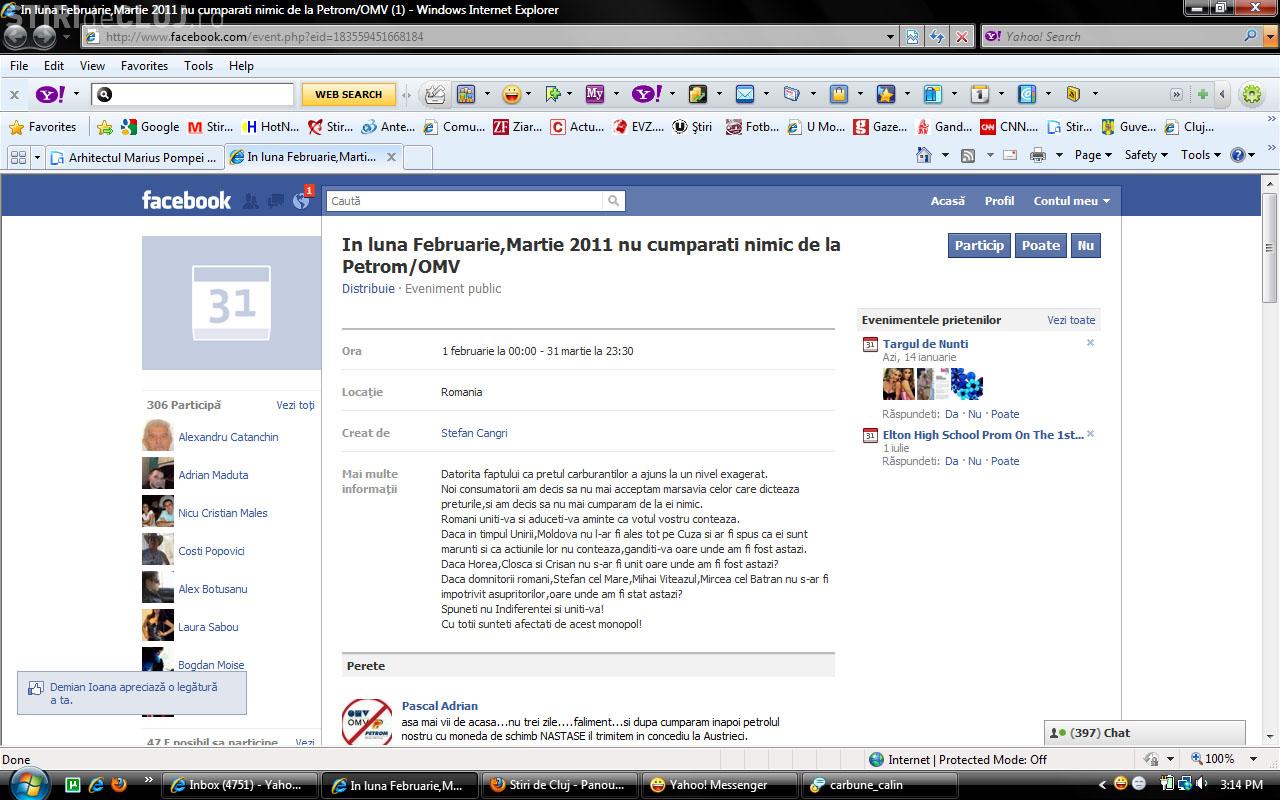Click the Facebook 'Caută' search field

coord(465,201)
